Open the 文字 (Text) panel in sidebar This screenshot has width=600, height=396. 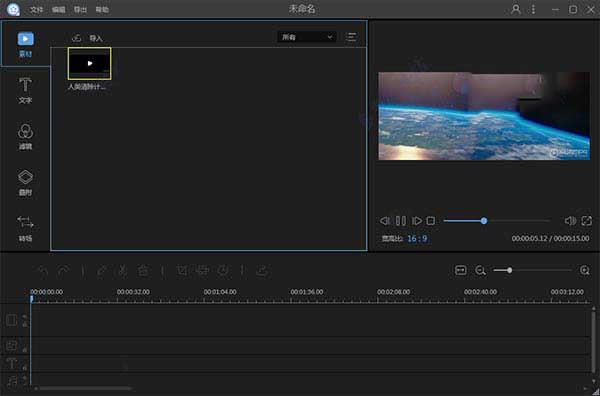coord(25,90)
